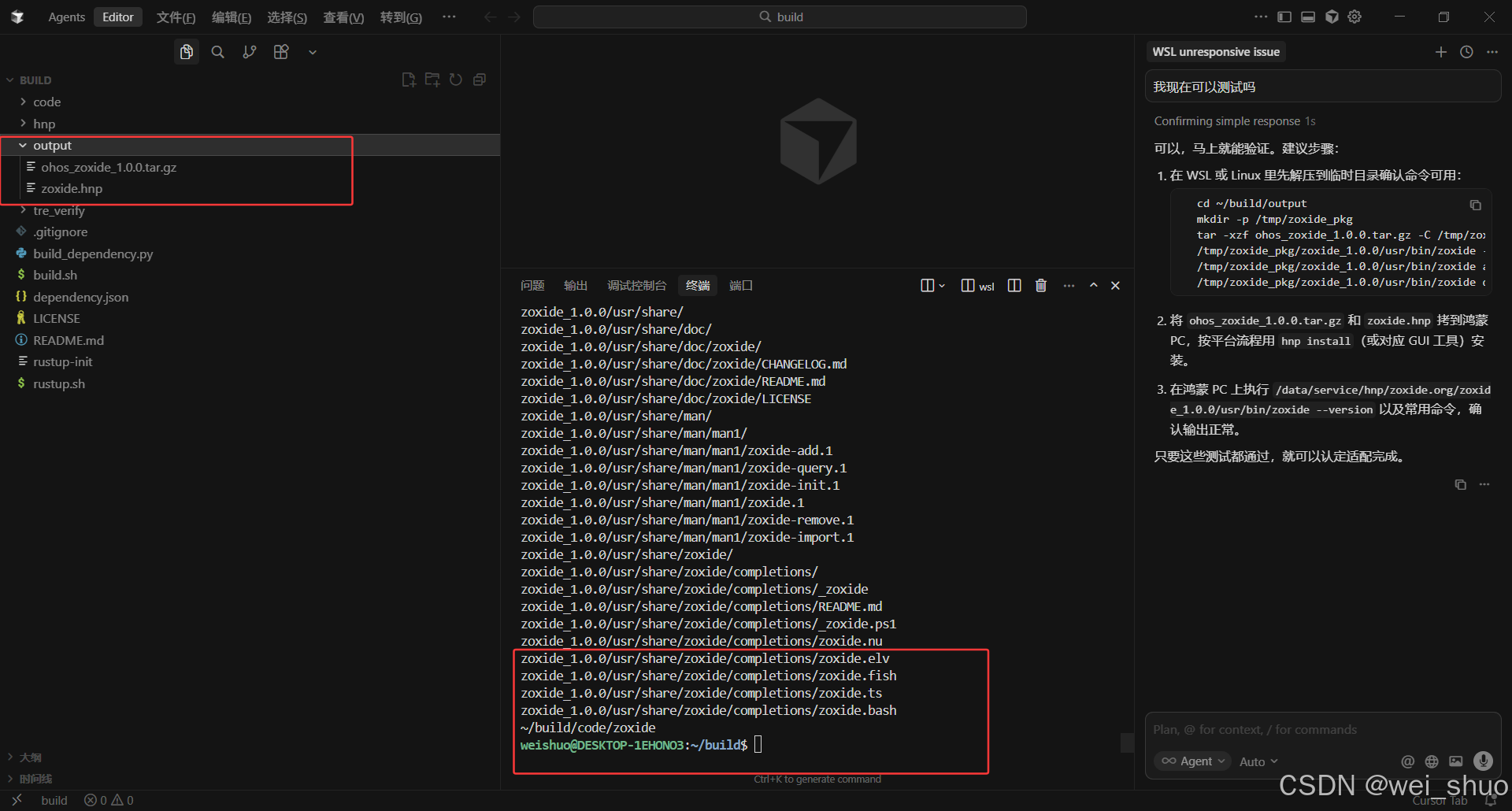Open the 查看(V) menu
This screenshot has height=811, width=1512.
(343, 17)
